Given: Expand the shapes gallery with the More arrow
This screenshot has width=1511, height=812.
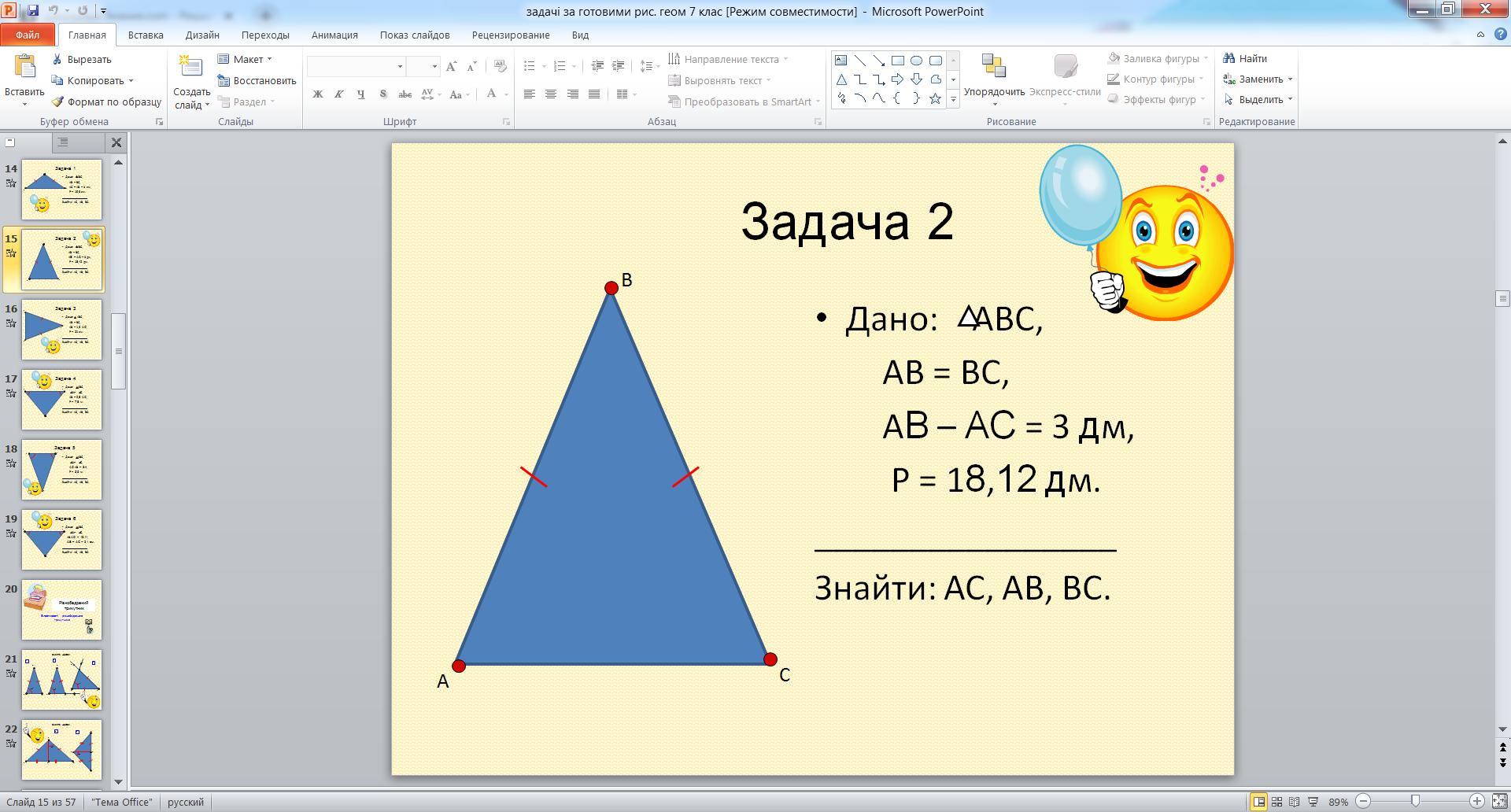Looking at the screenshot, I should pyautogui.click(x=953, y=99).
